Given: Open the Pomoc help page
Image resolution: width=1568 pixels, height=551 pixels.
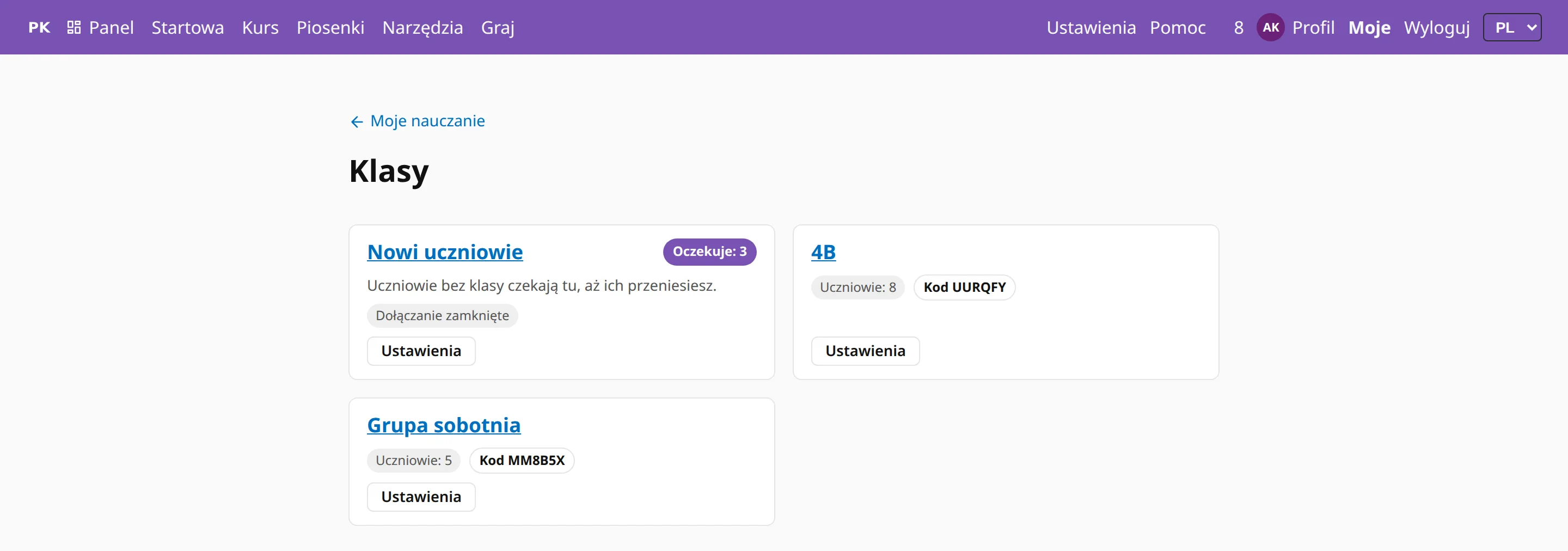Looking at the screenshot, I should click(x=1177, y=27).
